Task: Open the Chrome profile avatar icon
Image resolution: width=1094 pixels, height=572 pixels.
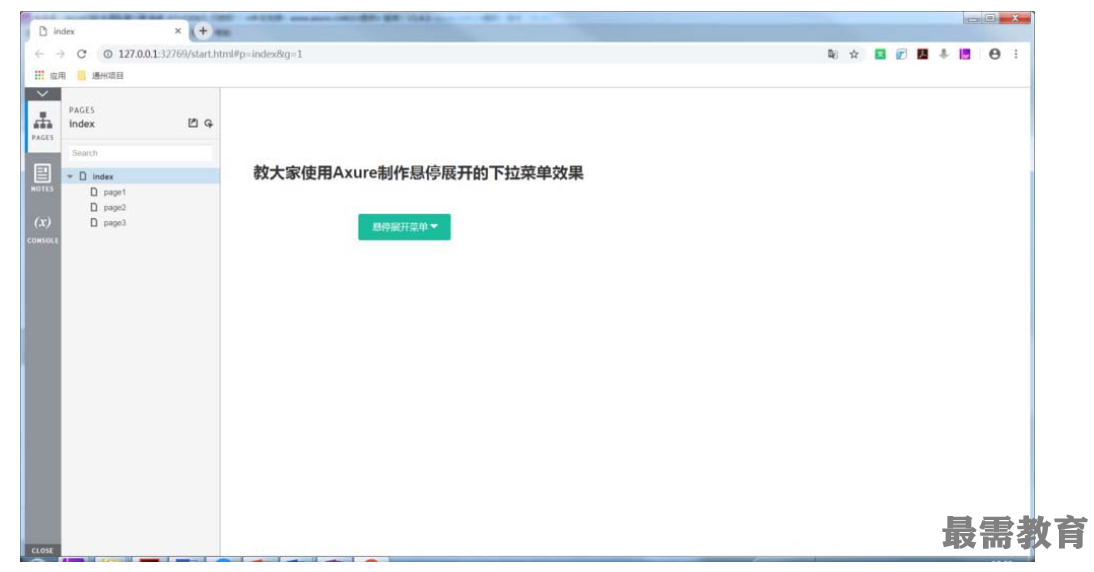Action: [x=995, y=54]
